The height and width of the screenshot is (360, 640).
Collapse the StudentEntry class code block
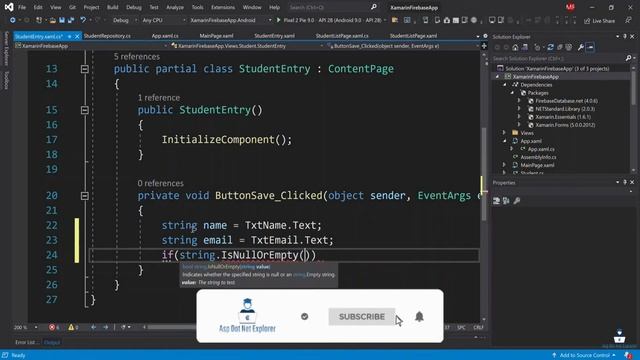[84, 69]
